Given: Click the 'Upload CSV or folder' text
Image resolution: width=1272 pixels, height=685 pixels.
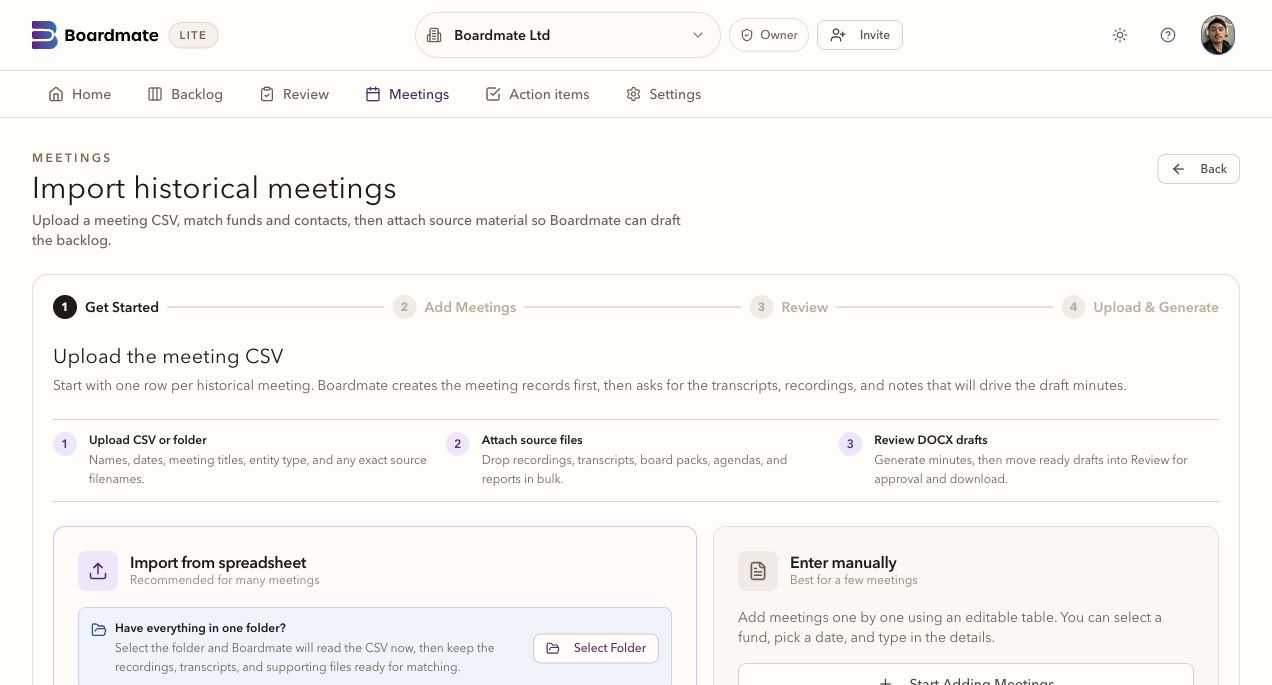Looking at the screenshot, I should 148,440.
